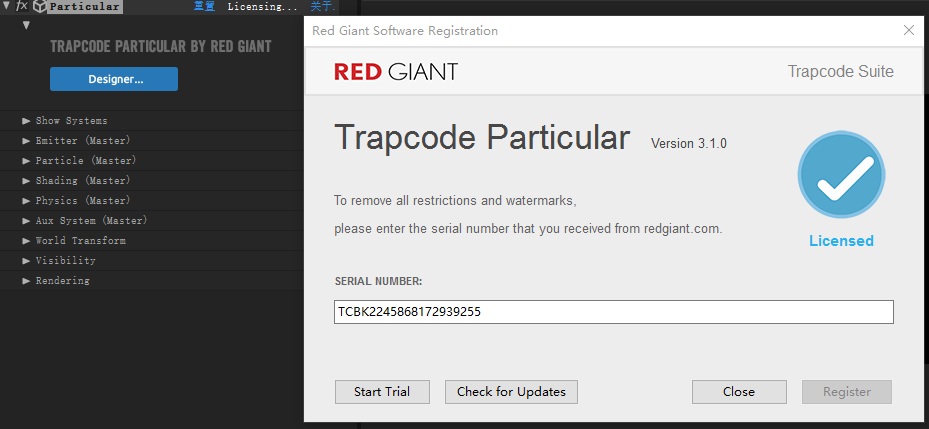This screenshot has height=429, width=929.
Task: Click Red Giant Software Registration title
Action: (x=405, y=31)
